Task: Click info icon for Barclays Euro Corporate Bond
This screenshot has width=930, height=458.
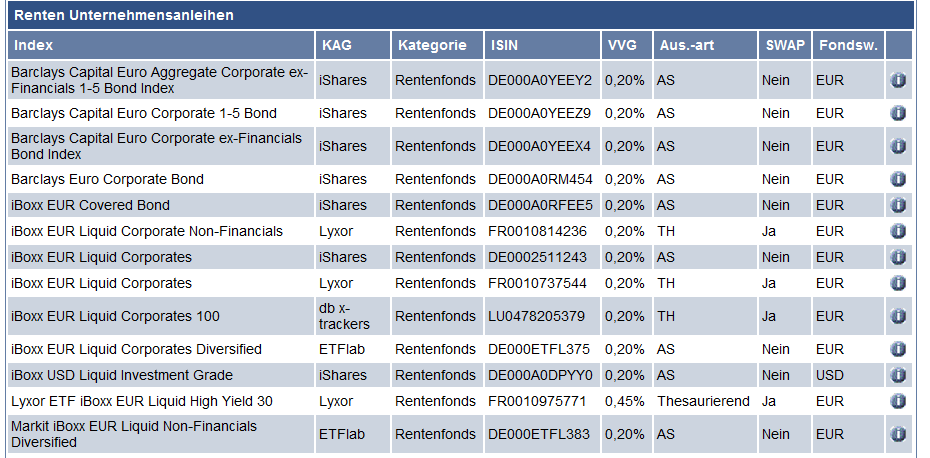Action: [898, 179]
